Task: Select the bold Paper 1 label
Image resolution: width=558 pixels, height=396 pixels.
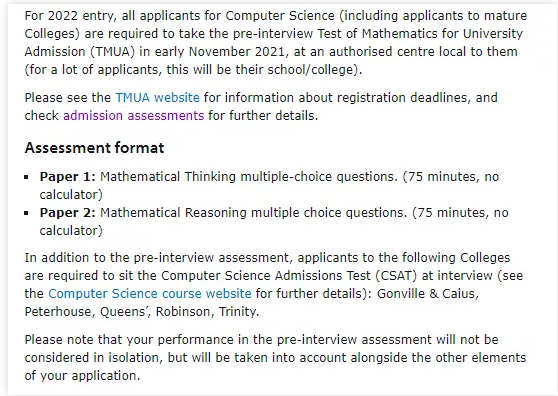Action: point(68,177)
